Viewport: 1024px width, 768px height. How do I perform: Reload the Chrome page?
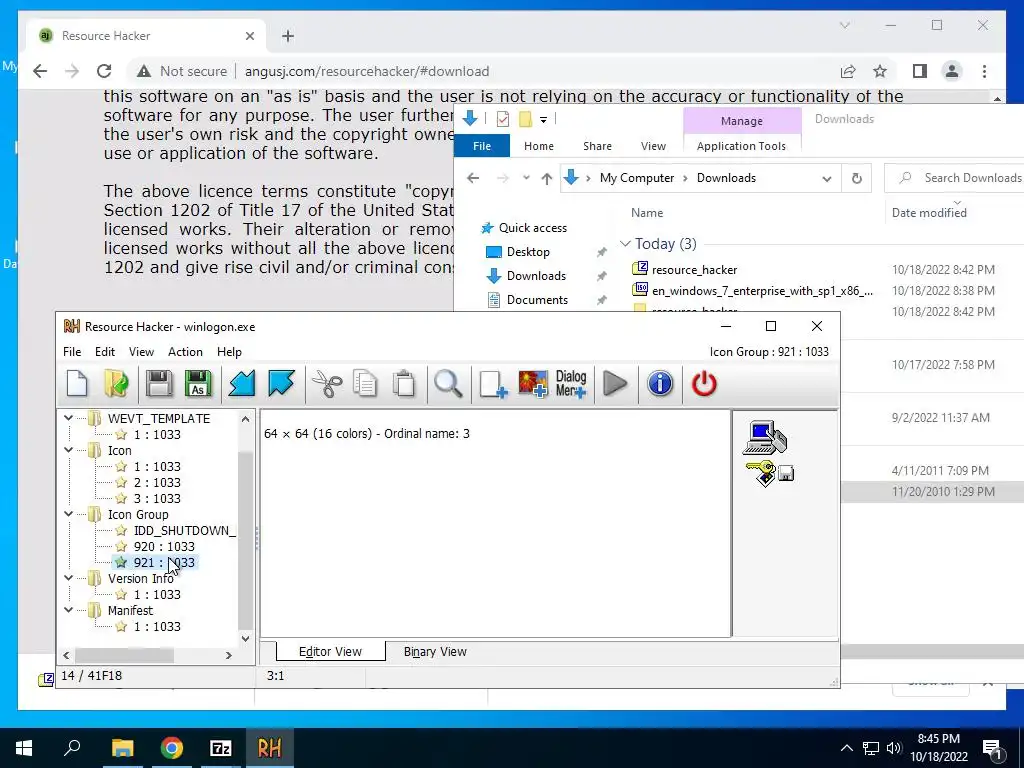pos(103,71)
